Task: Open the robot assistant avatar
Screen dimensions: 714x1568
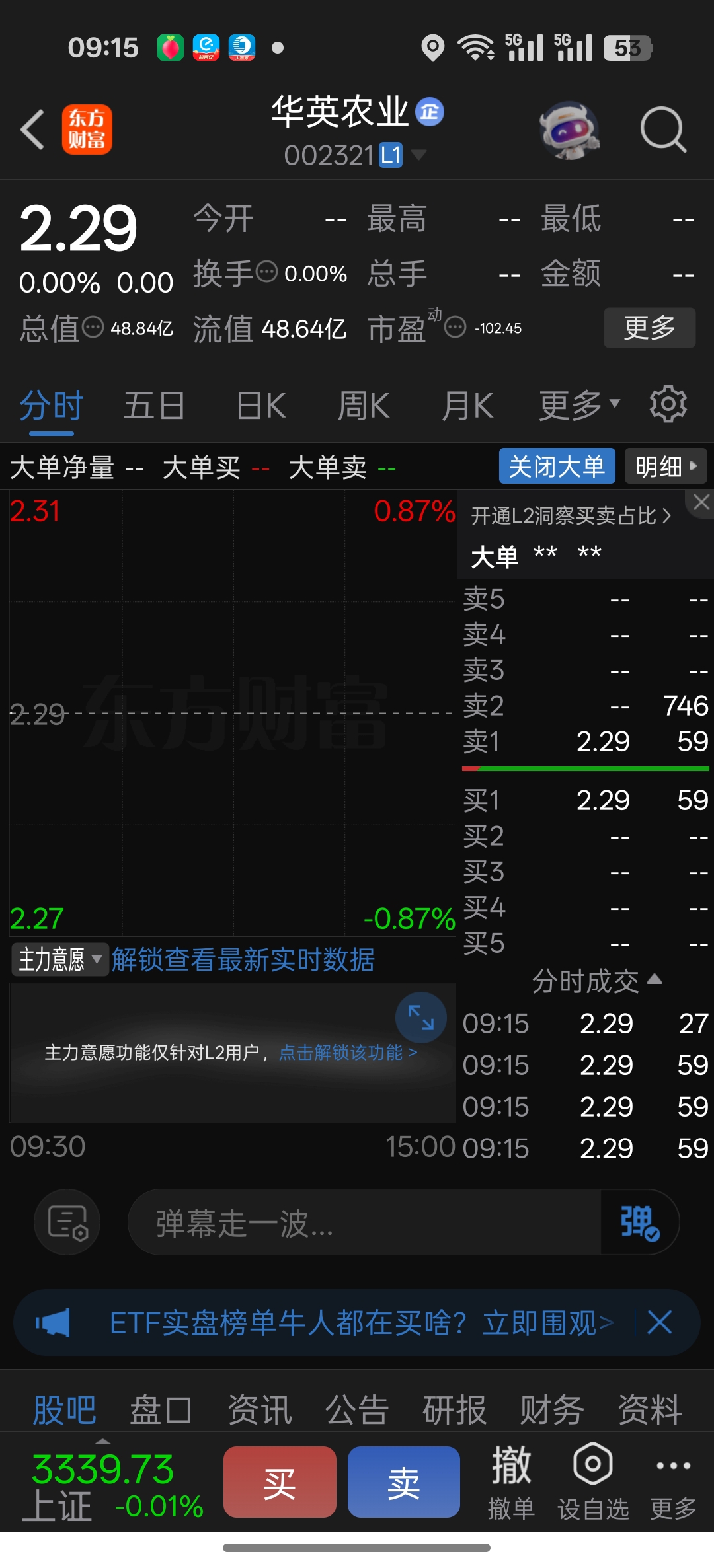Action: pyautogui.click(x=569, y=130)
